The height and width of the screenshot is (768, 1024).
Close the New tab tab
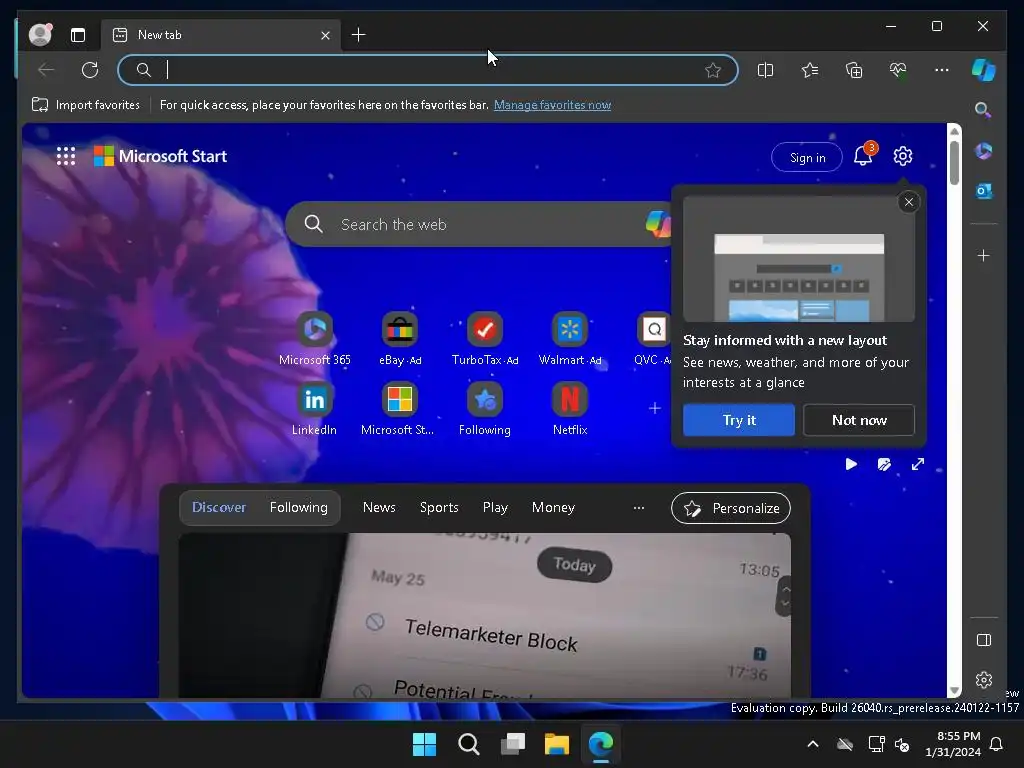[x=325, y=35]
